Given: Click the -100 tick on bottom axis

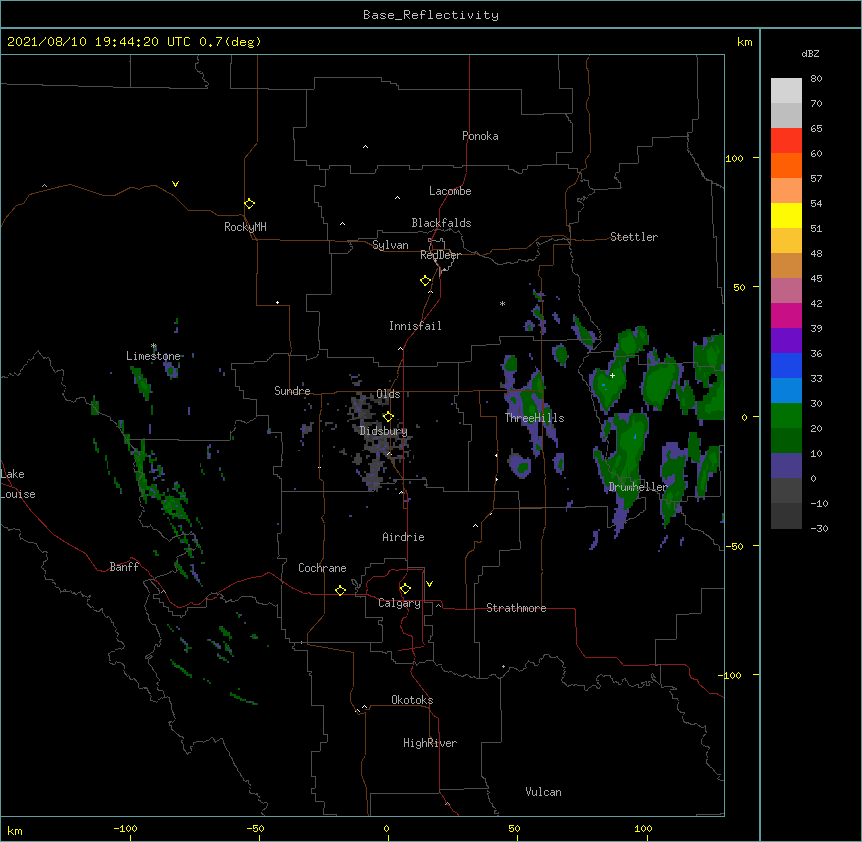Looking at the screenshot, I should tap(125, 828).
